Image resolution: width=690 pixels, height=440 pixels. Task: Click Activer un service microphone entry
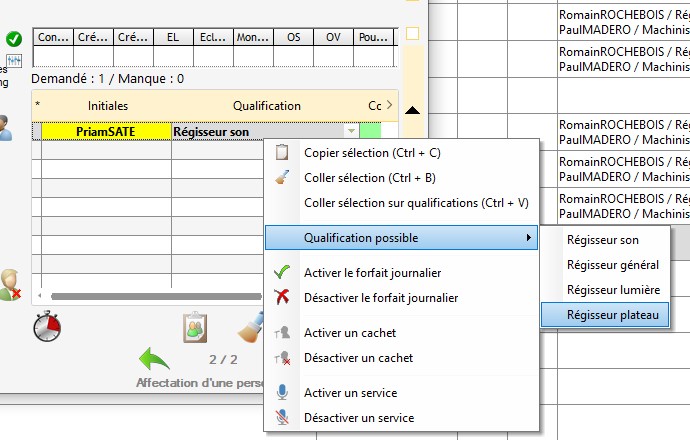point(350,393)
